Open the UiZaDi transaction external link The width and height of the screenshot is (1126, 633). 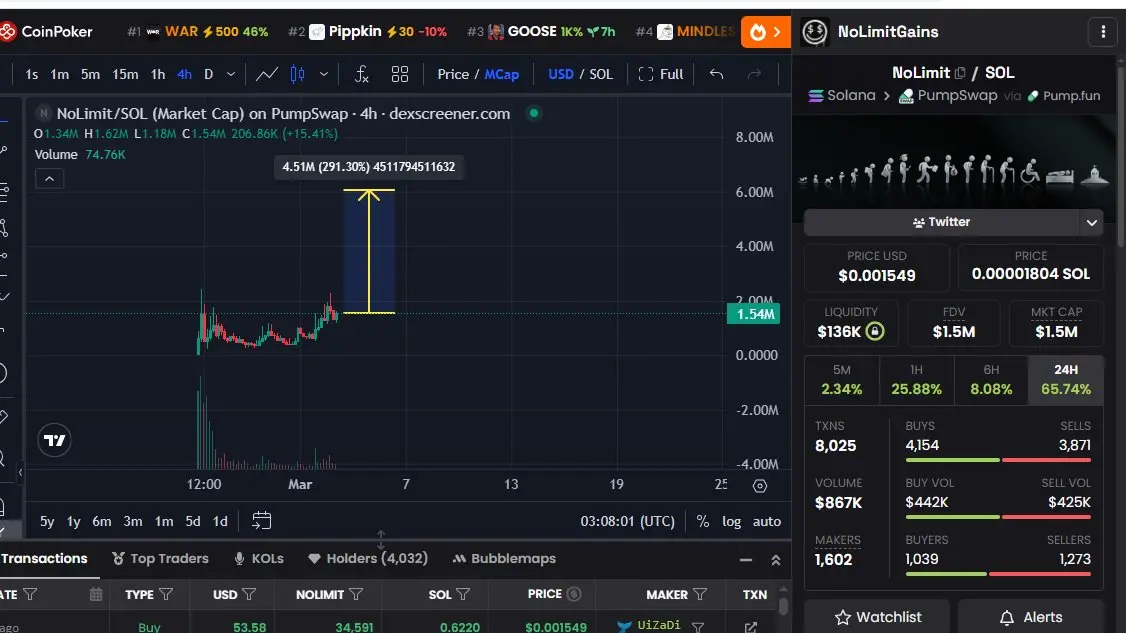750,627
